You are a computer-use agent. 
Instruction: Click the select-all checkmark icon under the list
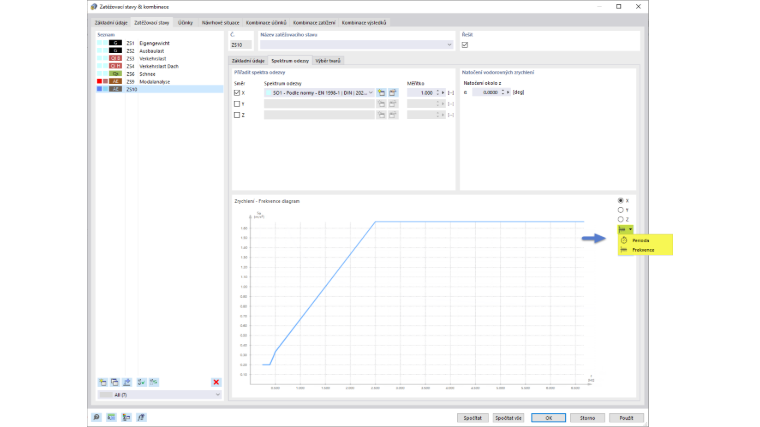coord(141,382)
